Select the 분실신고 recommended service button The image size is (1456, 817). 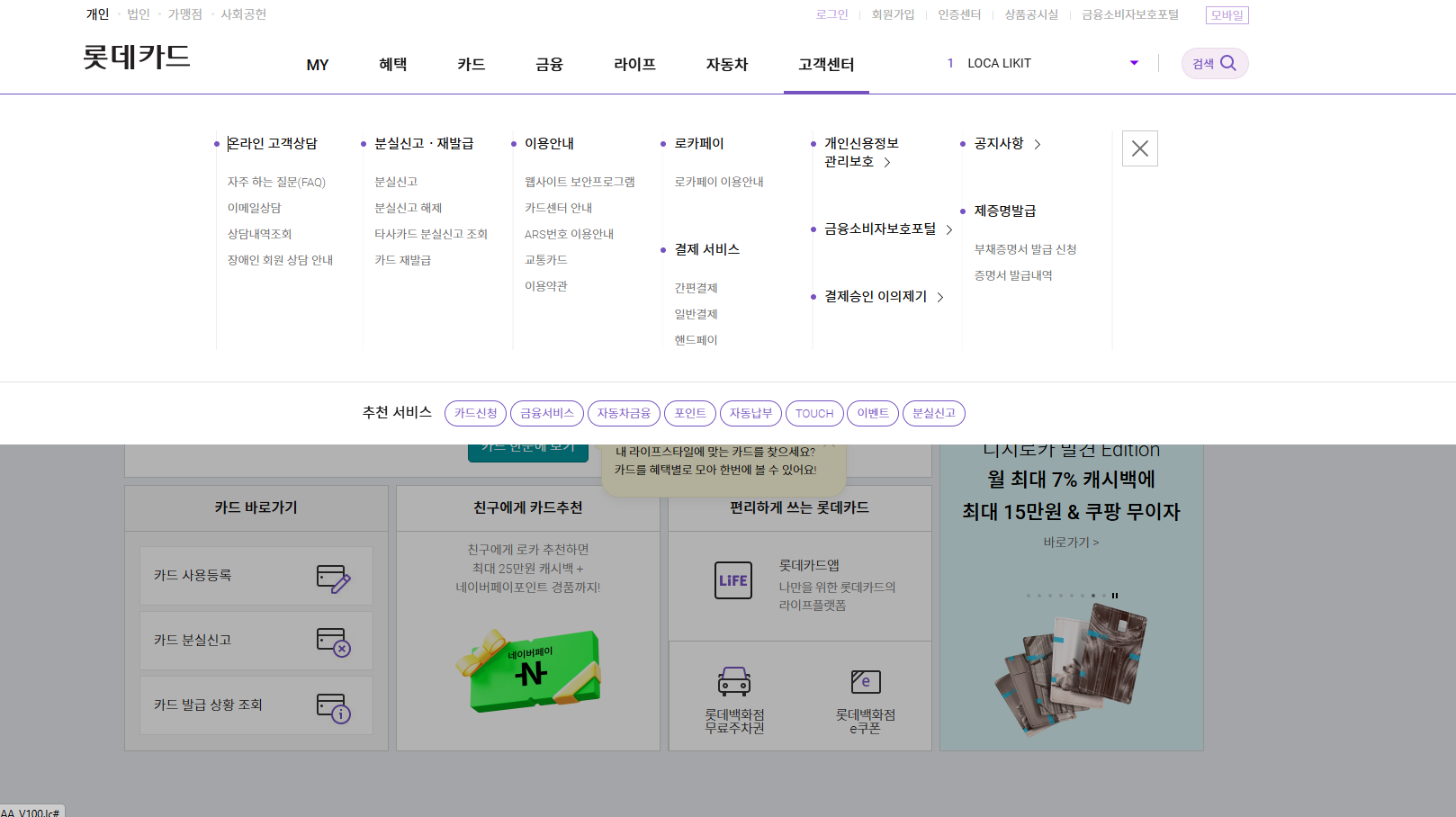(933, 413)
